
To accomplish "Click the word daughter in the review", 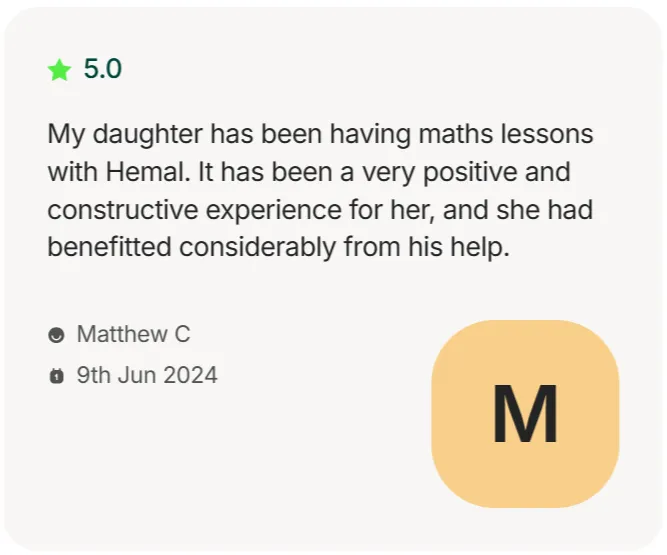I will tap(148, 135).
